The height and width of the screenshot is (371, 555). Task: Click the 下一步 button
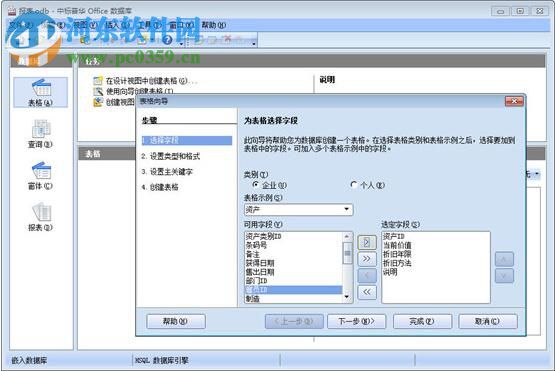(356, 321)
